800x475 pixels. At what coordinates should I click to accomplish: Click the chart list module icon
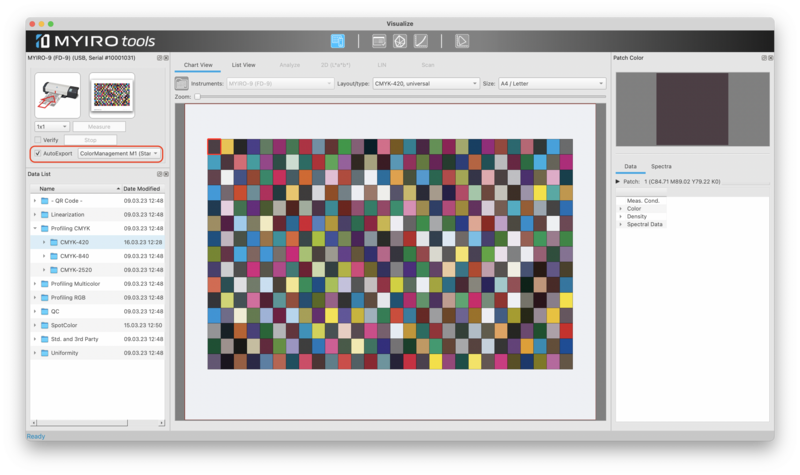(379, 41)
